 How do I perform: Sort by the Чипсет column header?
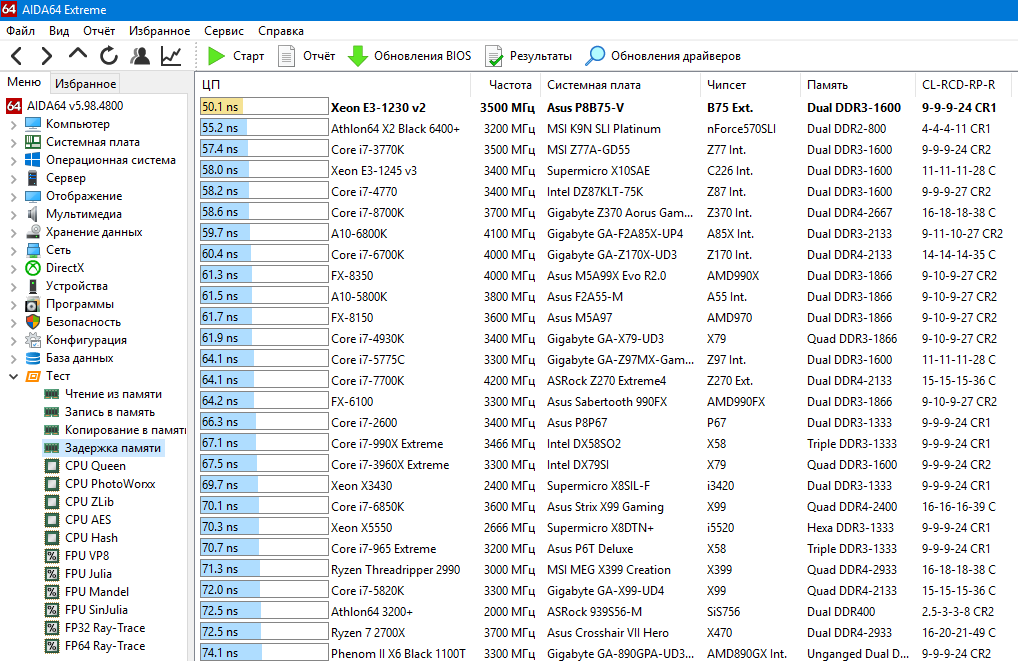coord(750,84)
